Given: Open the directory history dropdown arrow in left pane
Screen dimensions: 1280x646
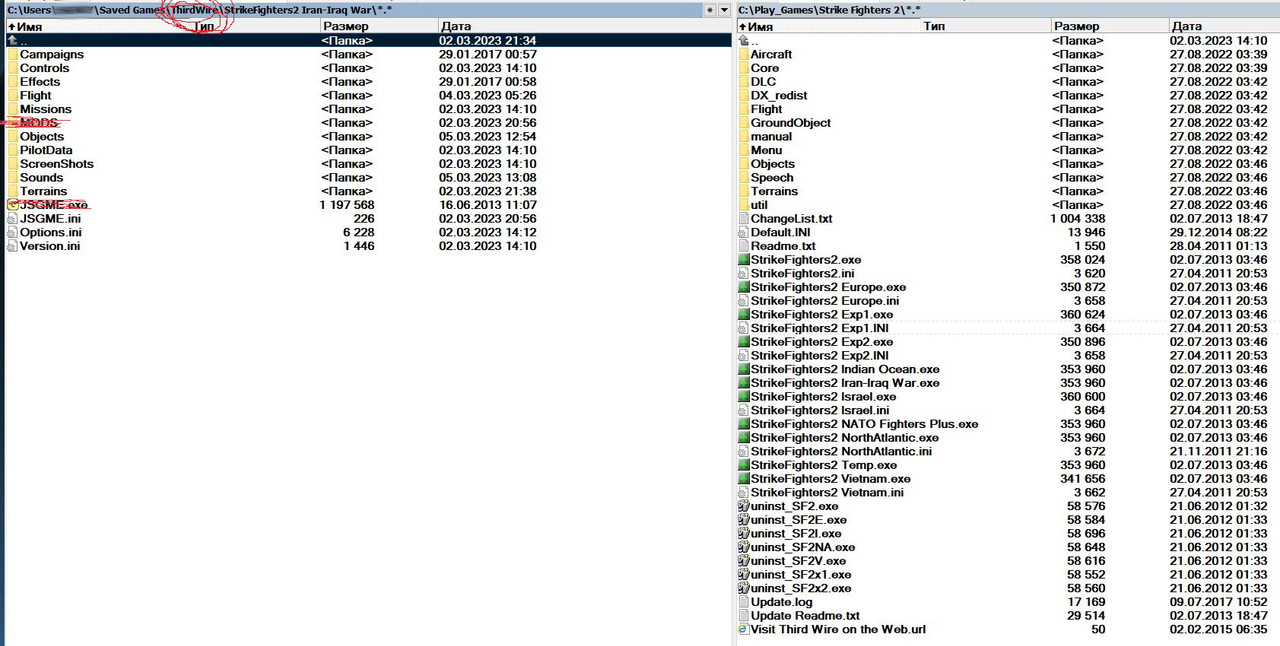Looking at the screenshot, I should tap(724, 9).
